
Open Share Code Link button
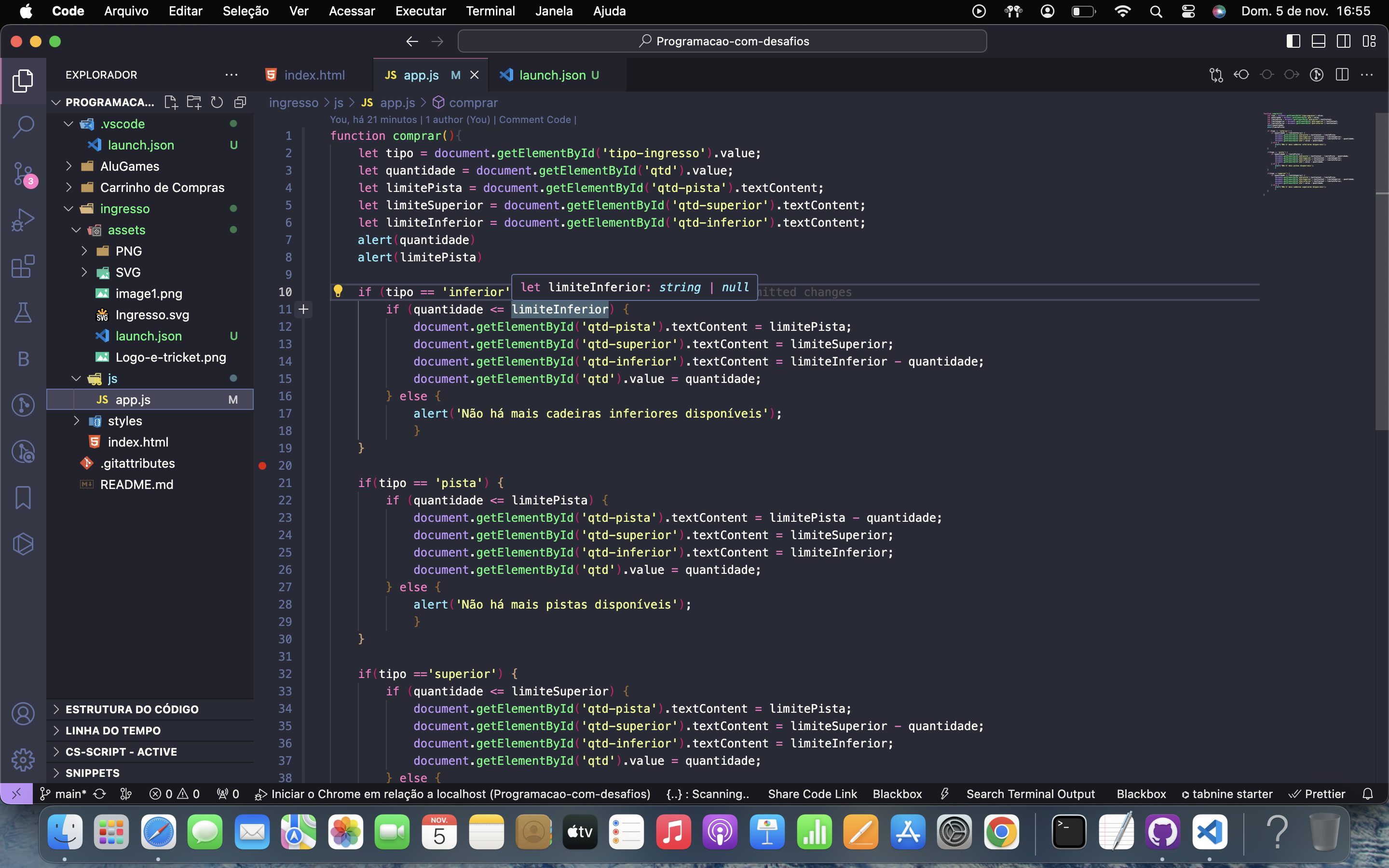point(812,794)
